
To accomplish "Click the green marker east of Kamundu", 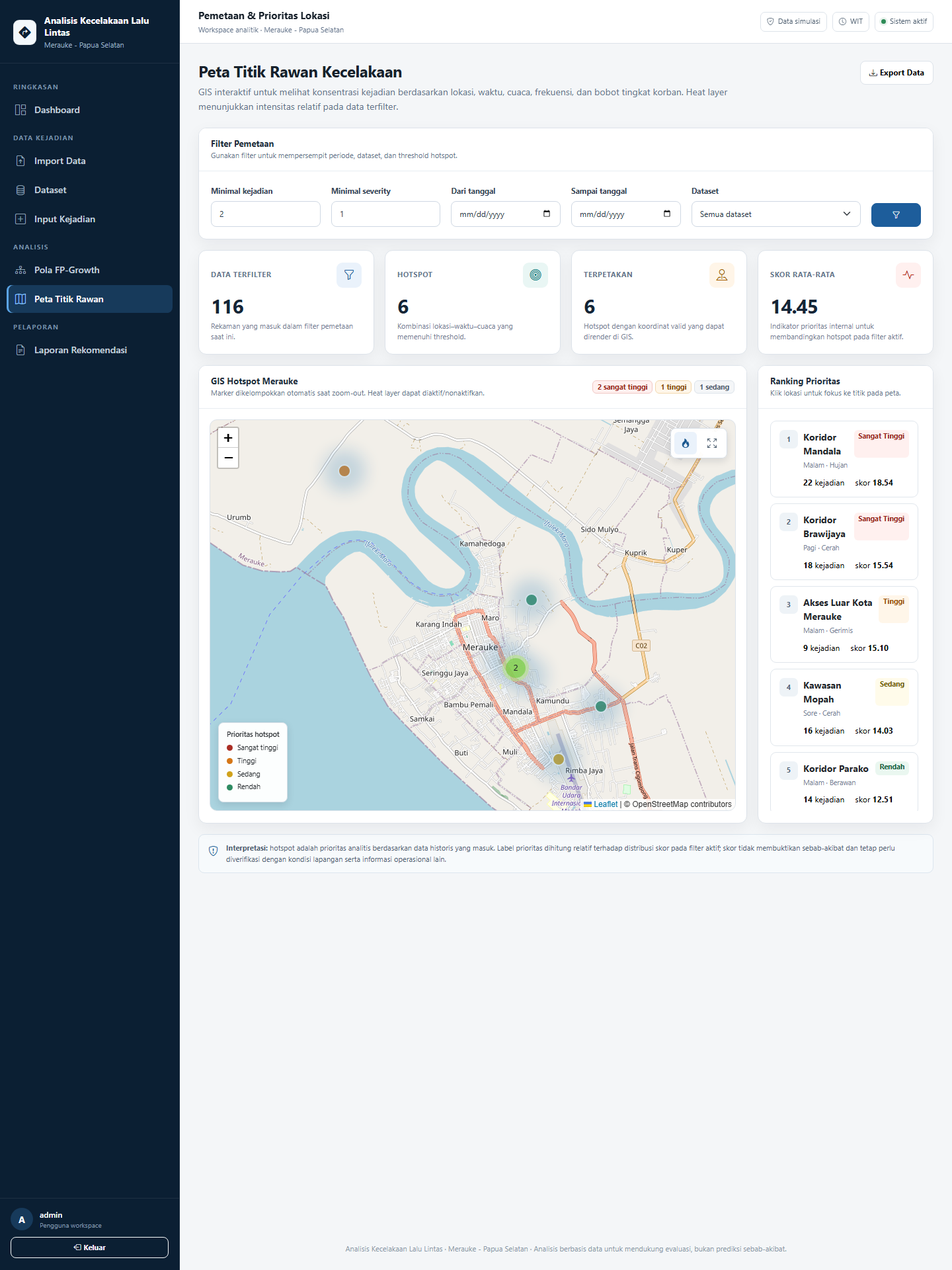I will pyautogui.click(x=601, y=706).
